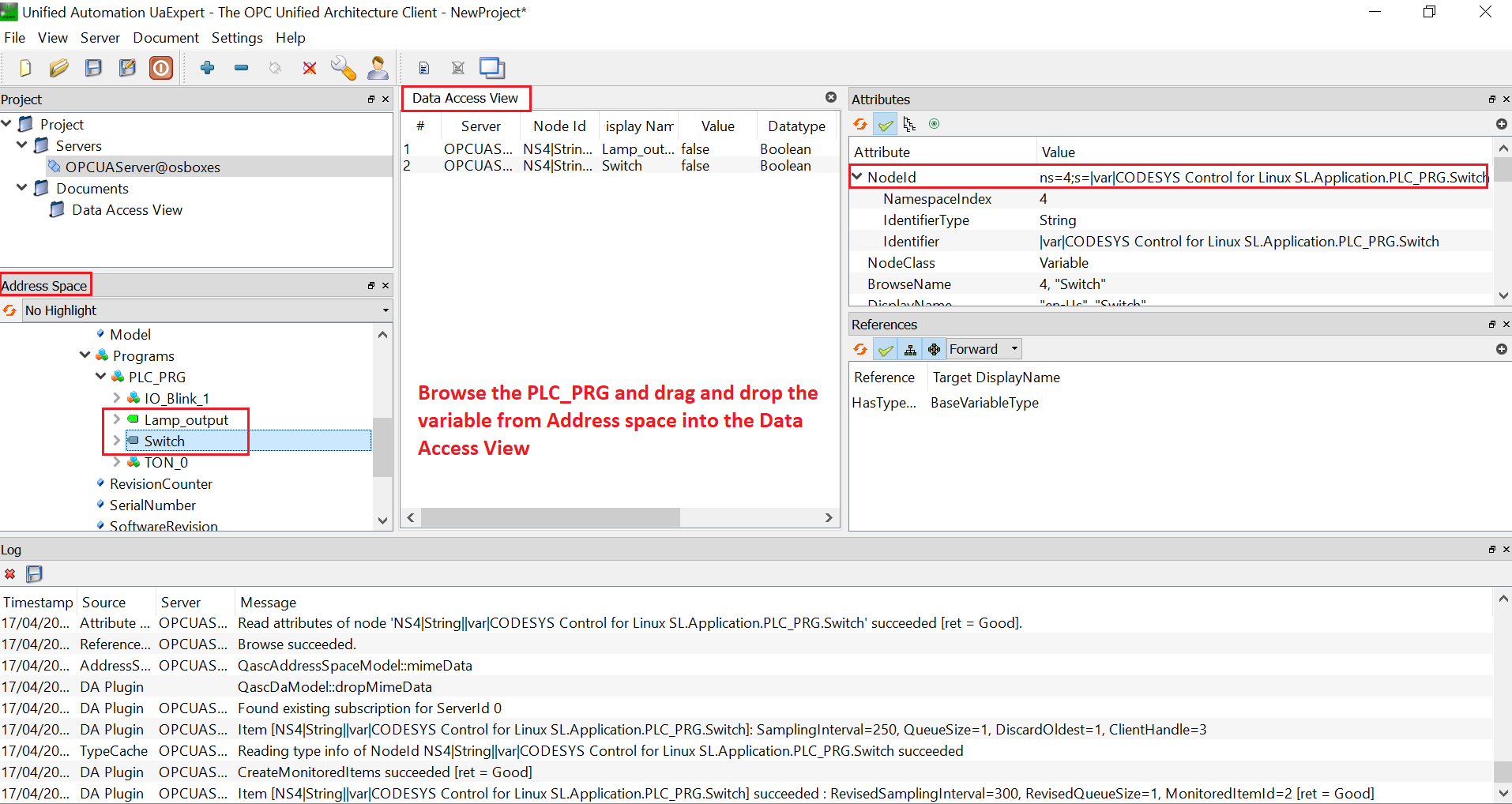Click the Node Id column header
The height and width of the screenshot is (804, 1512).
[x=559, y=126]
